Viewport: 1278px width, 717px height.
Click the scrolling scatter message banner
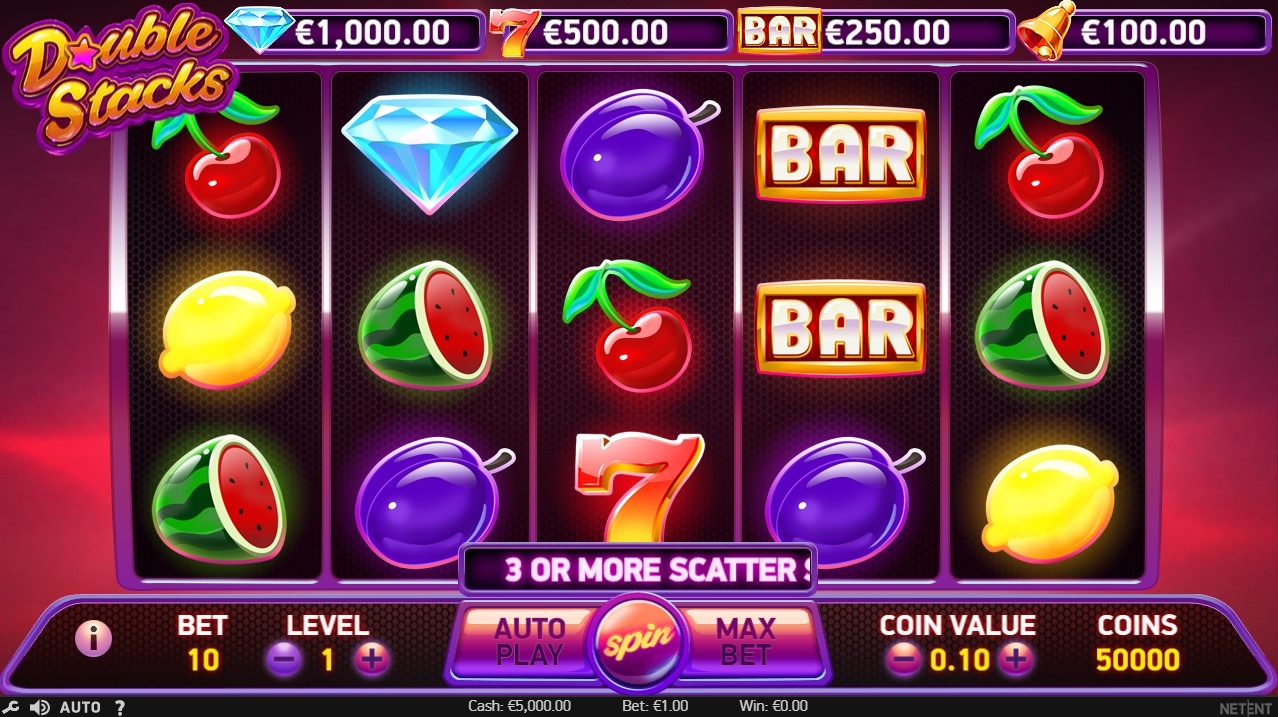coord(637,570)
